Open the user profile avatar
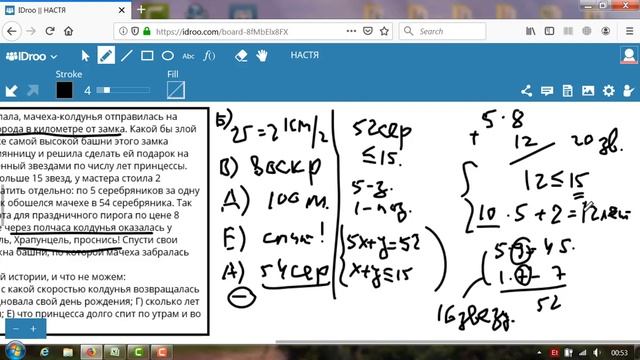The image size is (640, 360). click(x=629, y=56)
